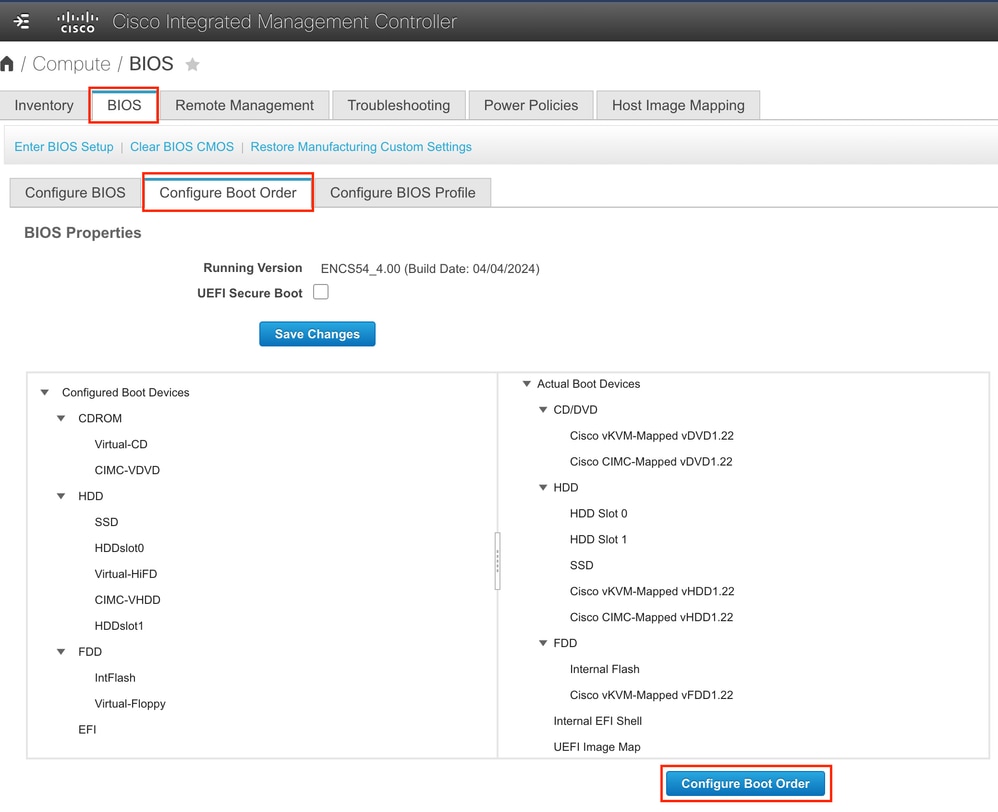This screenshot has width=998, height=812.
Task: Select Virtual-Floppy entry
Action: click(130, 704)
